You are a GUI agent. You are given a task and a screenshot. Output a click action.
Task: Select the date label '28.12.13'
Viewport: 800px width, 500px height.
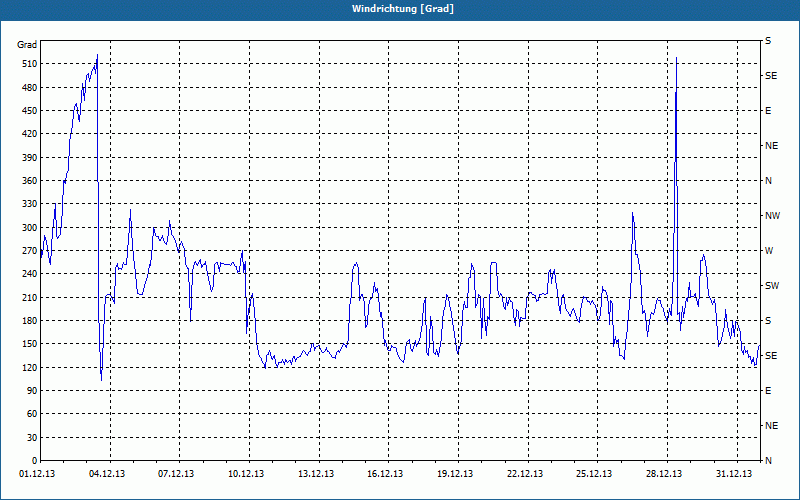(664, 474)
